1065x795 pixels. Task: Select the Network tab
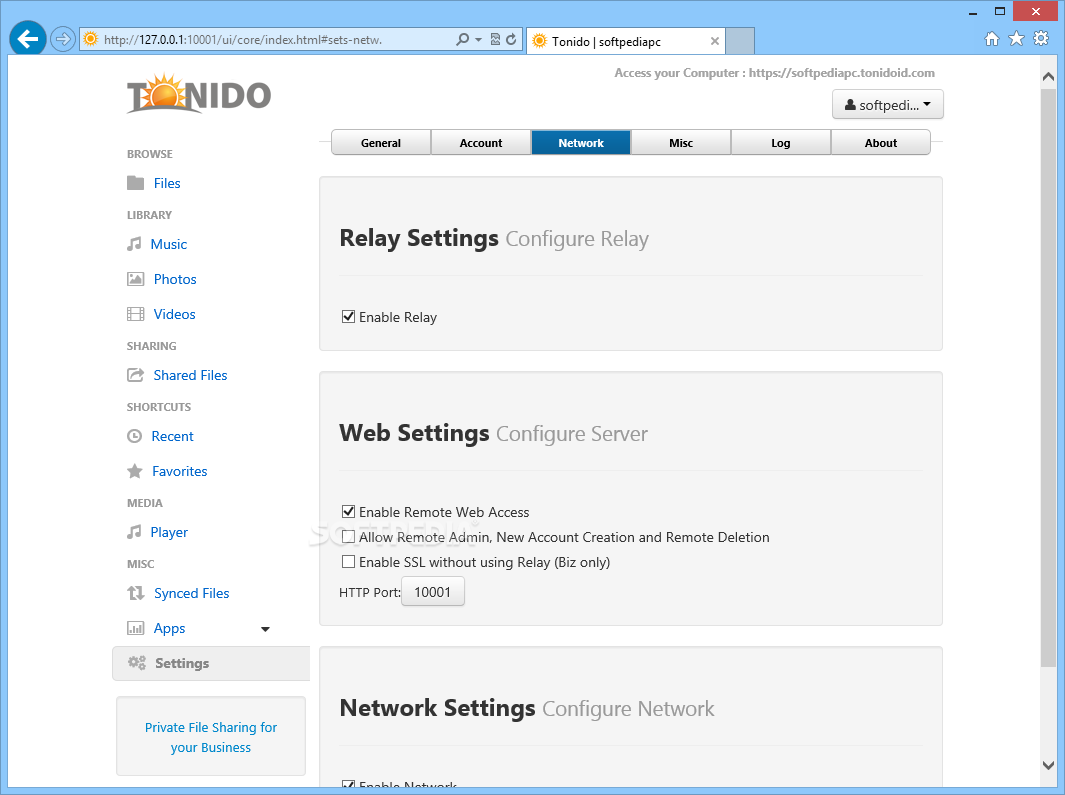pyautogui.click(x=581, y=143)
